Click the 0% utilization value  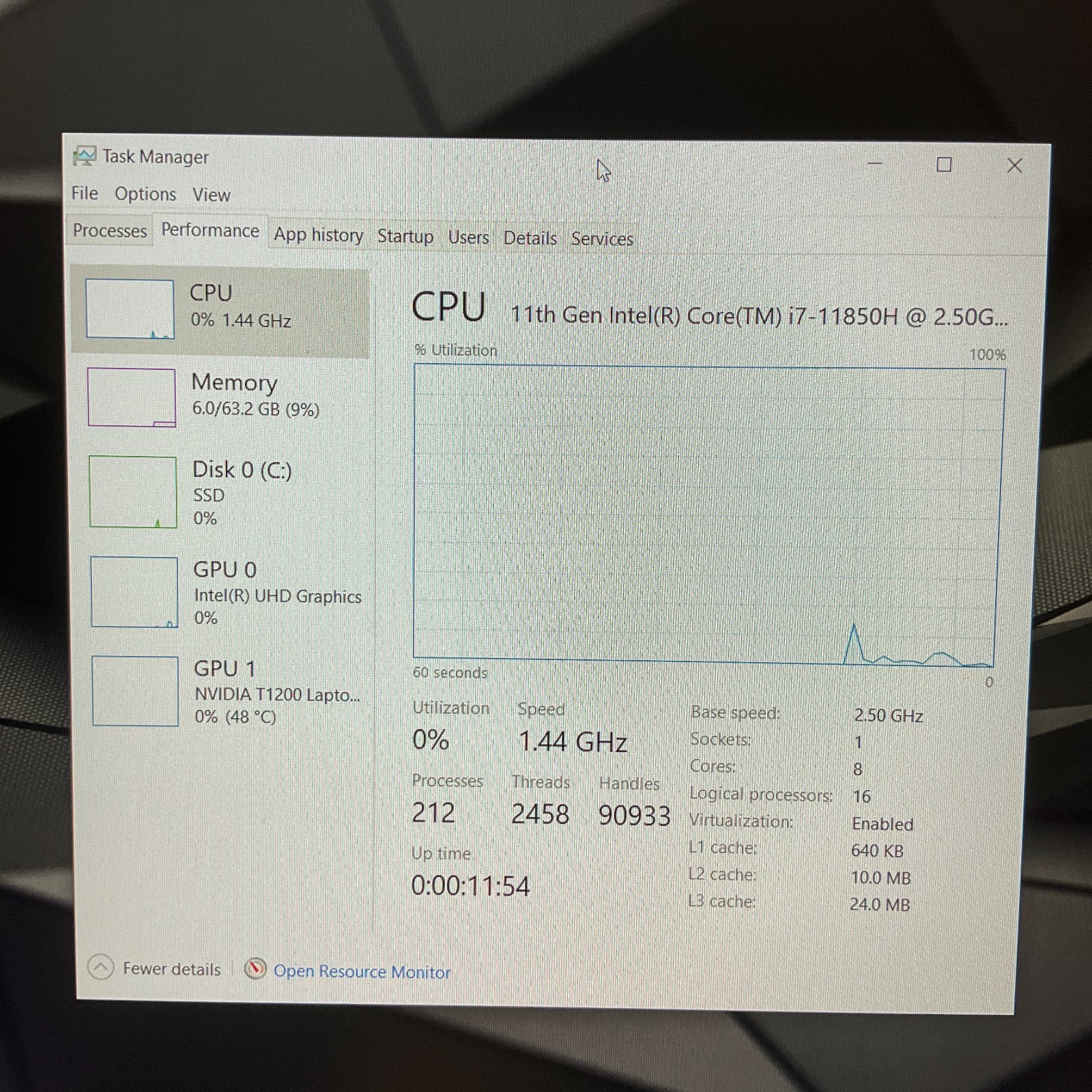pos(431,740)
